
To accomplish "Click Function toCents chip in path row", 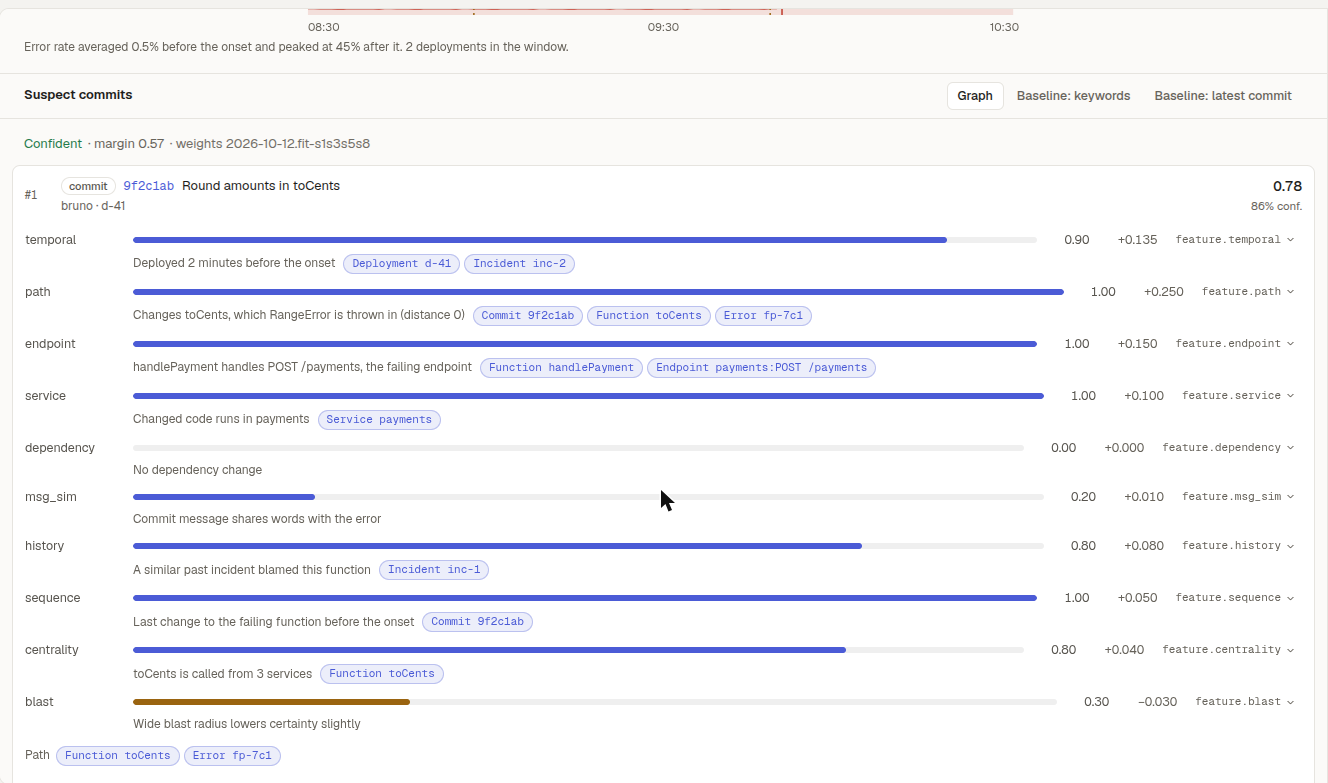I will coord(649,316).
